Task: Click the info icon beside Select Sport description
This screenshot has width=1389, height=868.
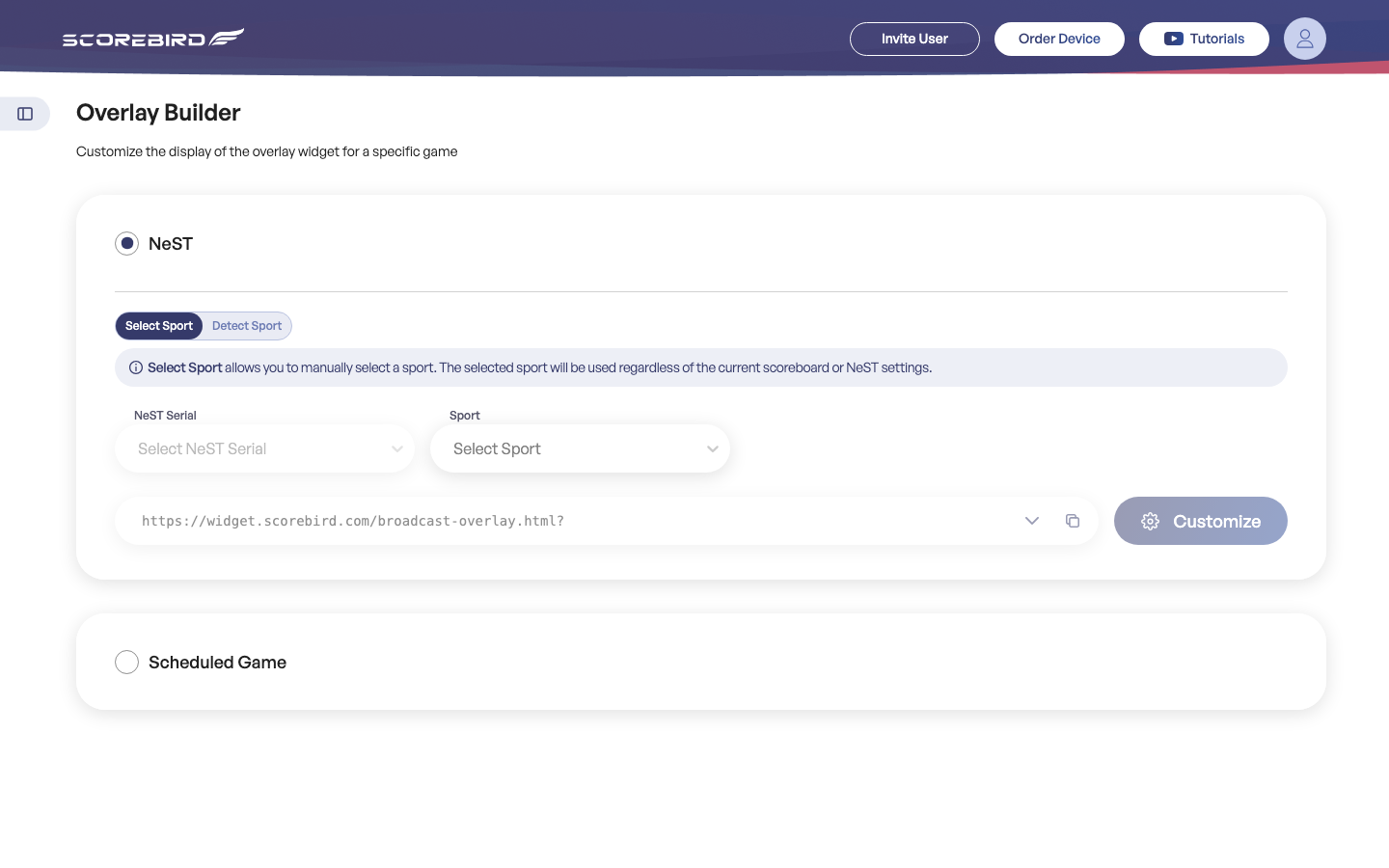Action: coord(136,367)
